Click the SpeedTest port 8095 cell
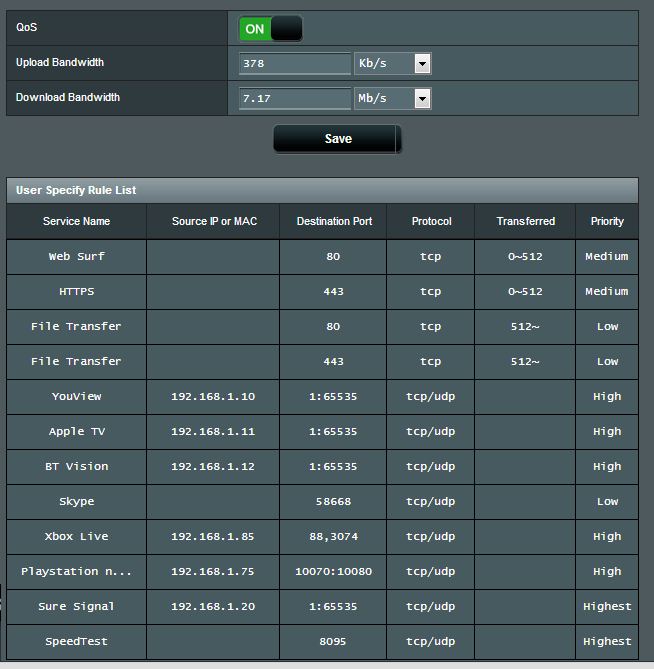This screenshot has width=654, height=669. pyautogui.click(x=333, y=641)
